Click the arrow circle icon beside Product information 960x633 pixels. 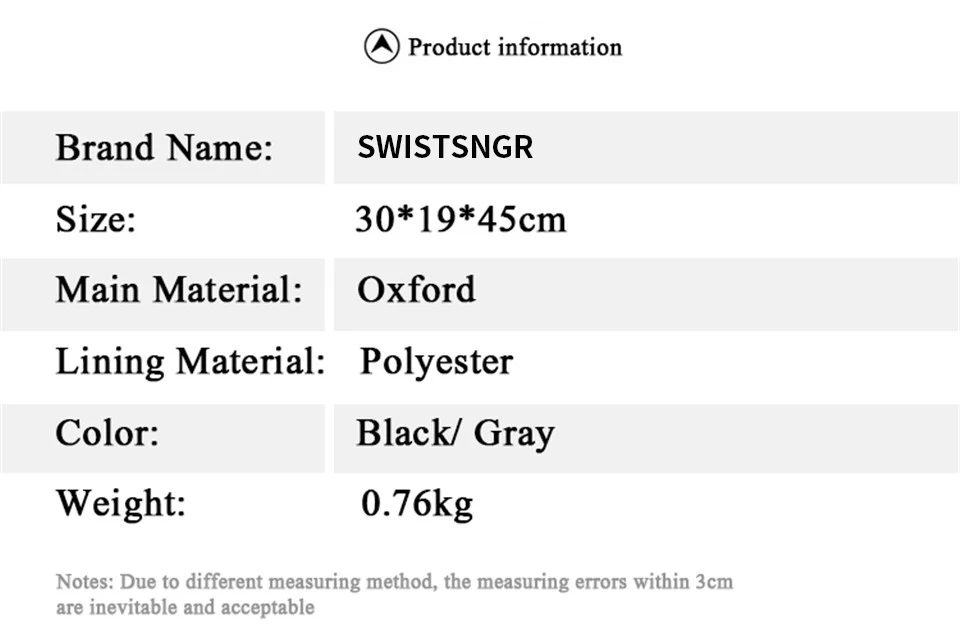381,47
